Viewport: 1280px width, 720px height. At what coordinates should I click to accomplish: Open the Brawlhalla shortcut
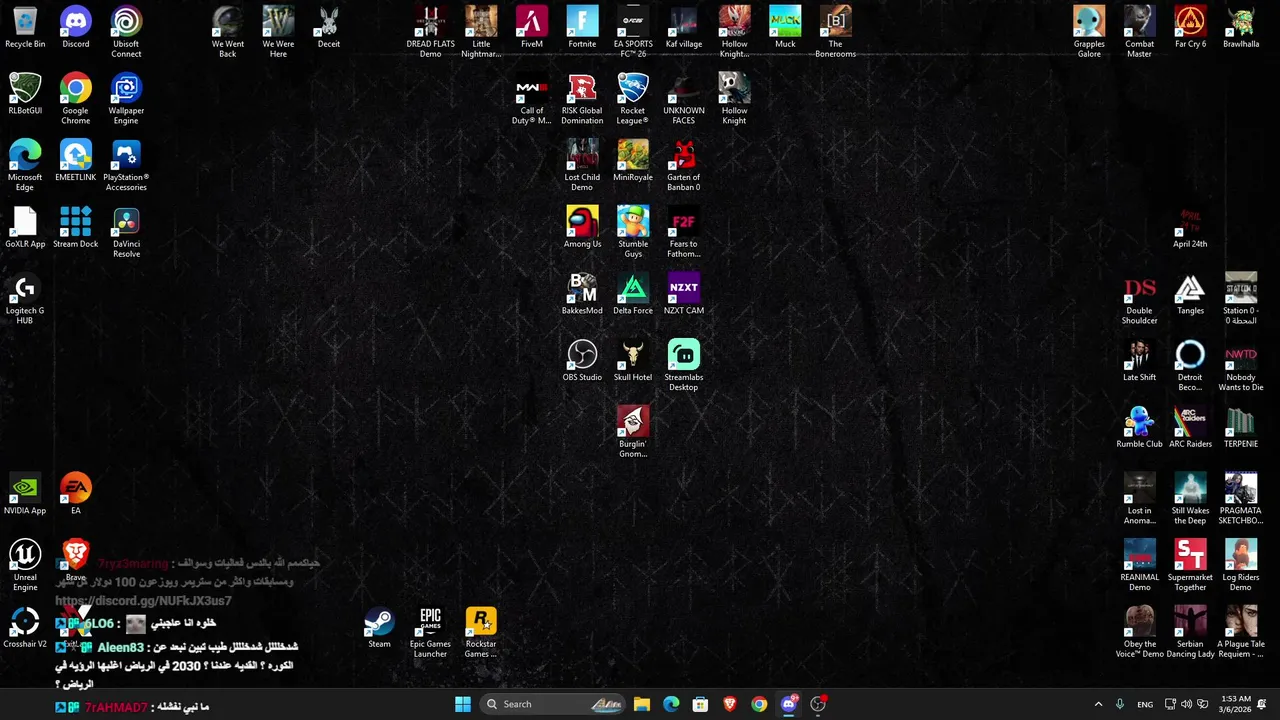(1241, 28)
